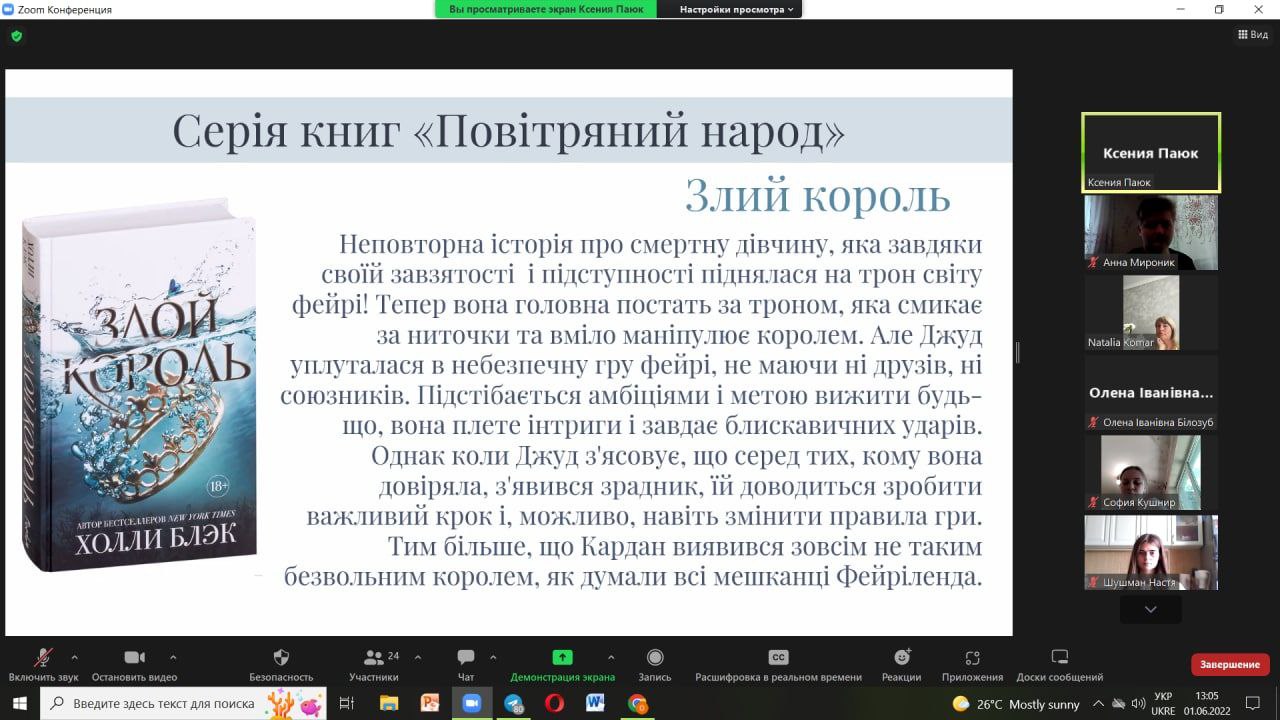Click the volume speaker tray icon

[1137, 703]
